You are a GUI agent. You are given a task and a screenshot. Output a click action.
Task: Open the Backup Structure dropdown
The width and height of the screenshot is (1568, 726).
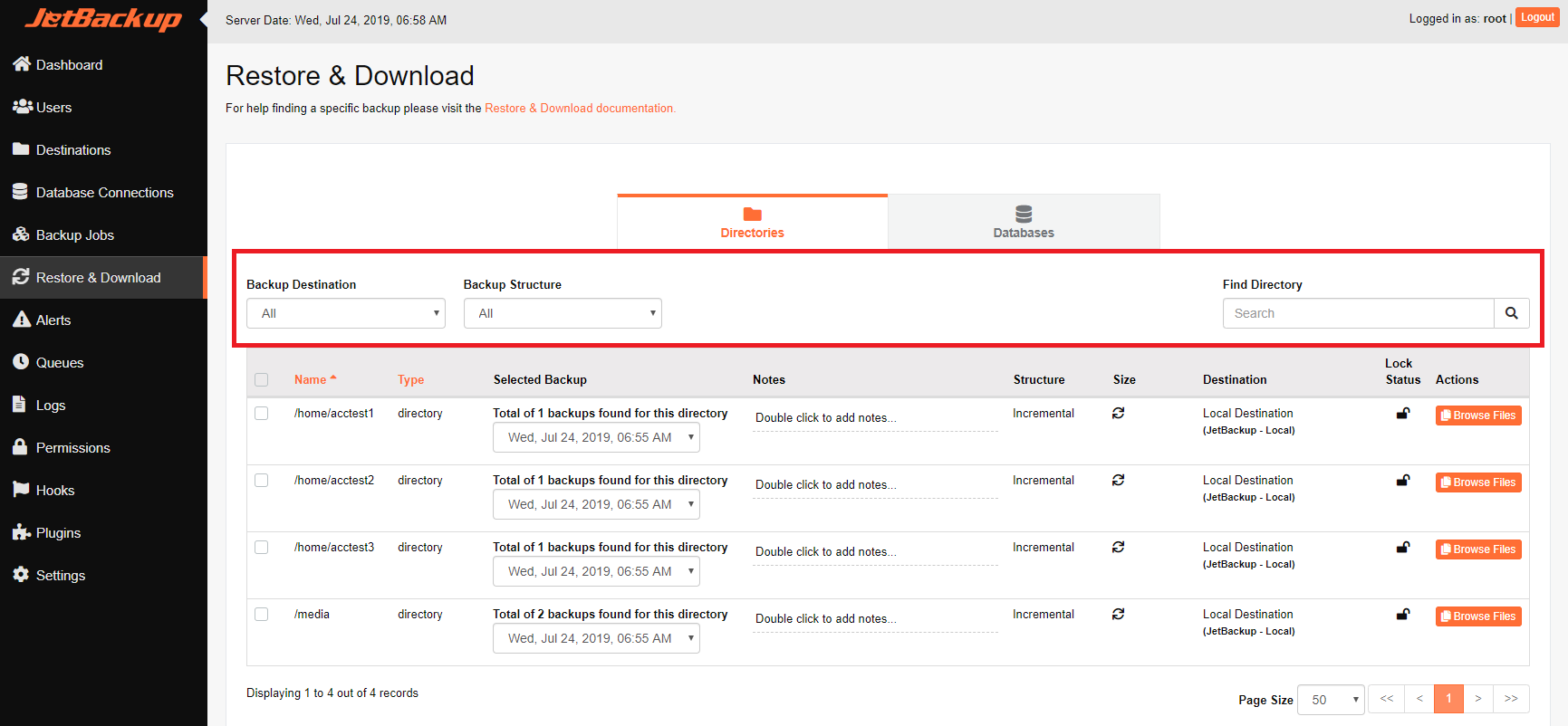point(563,313)
